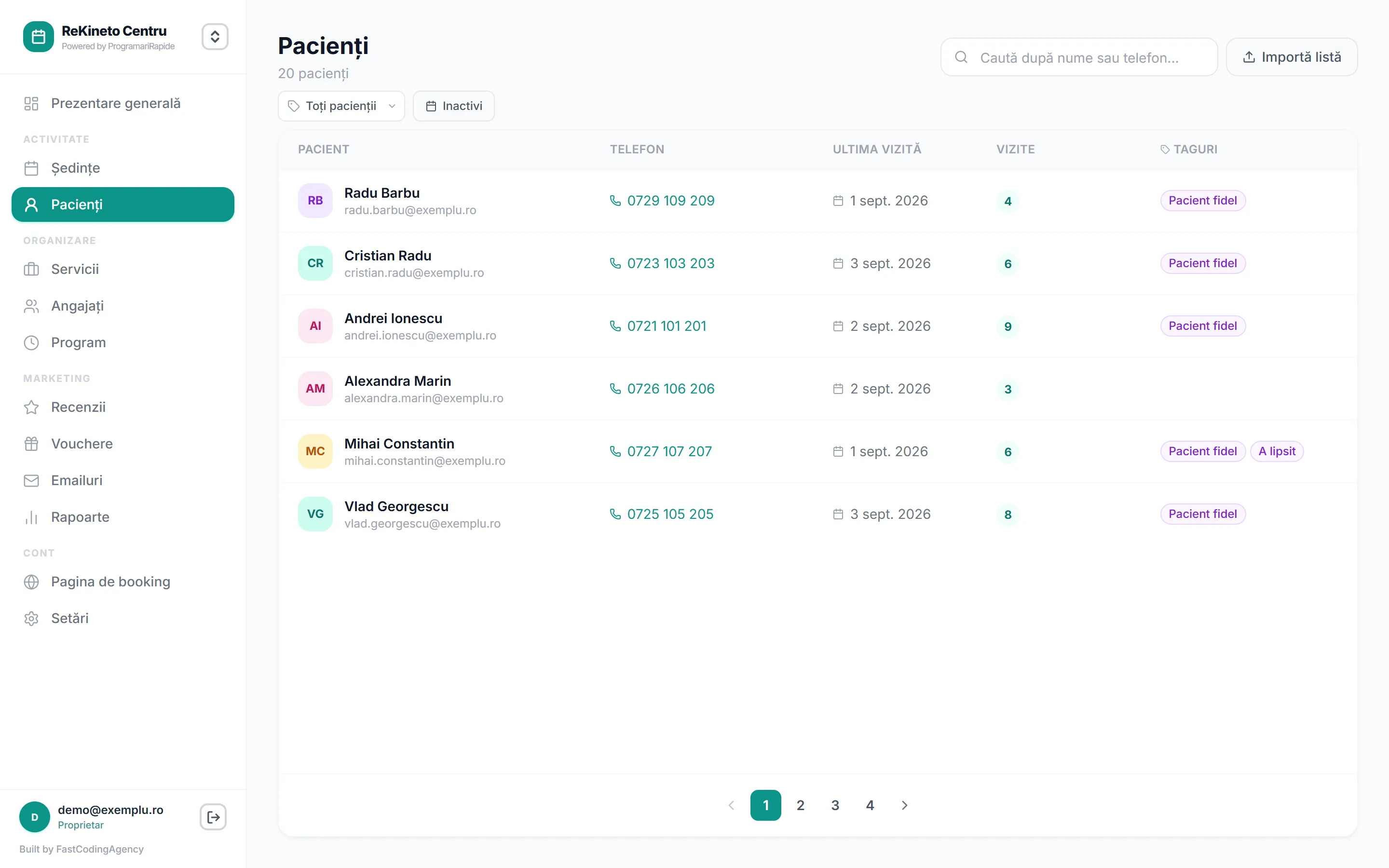1389x868 pixels.
Task: Open the CR avatar of Cristian Radu
Action: [x=315, y=263]
